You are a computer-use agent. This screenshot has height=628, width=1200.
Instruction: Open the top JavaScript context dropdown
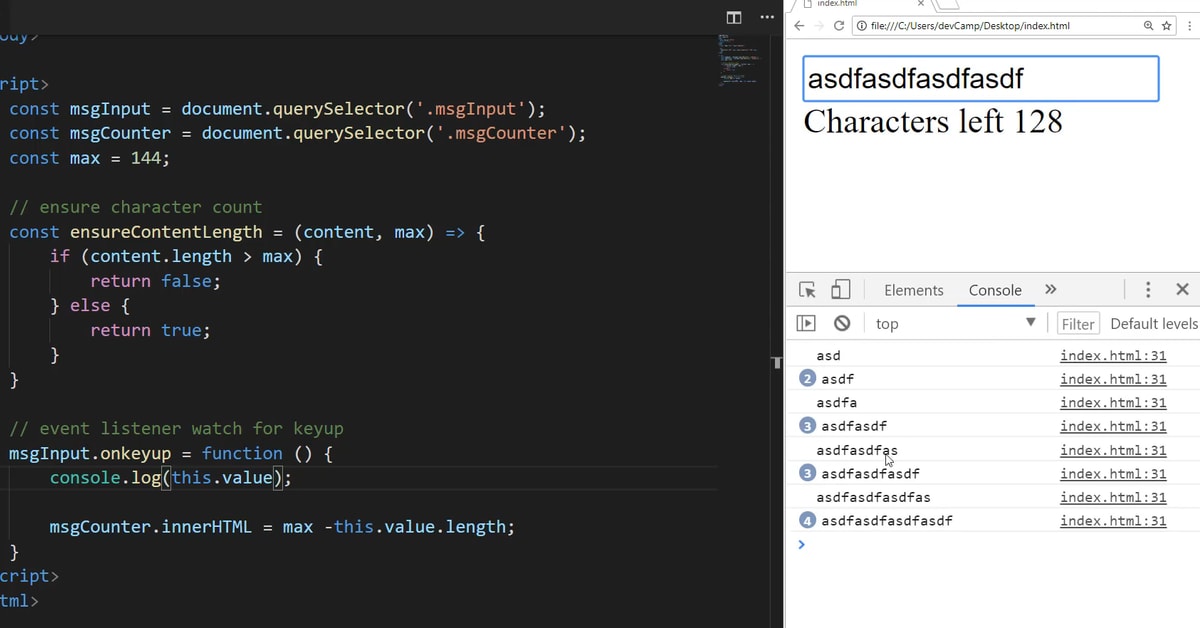pos(956,323)
